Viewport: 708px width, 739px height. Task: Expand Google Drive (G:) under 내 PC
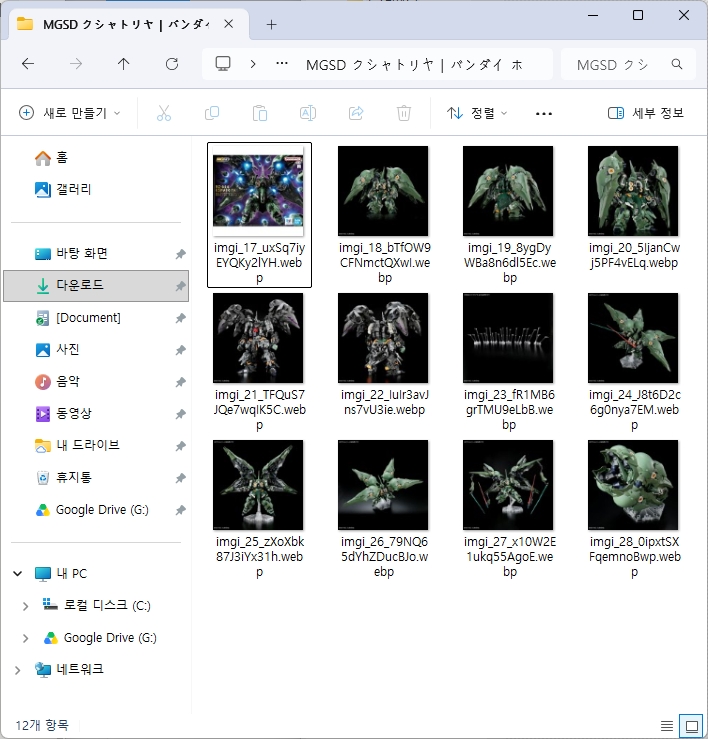[x=25, y=638]
